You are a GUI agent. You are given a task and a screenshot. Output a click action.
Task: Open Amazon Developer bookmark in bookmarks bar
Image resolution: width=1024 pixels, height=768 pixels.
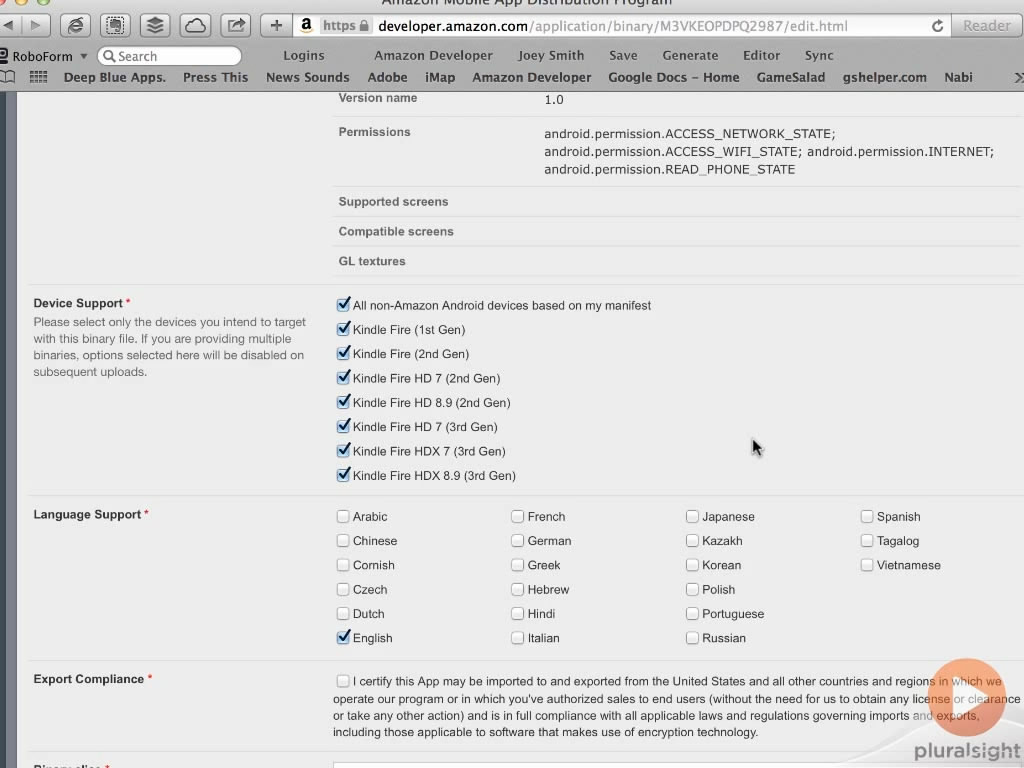(532, 77)
